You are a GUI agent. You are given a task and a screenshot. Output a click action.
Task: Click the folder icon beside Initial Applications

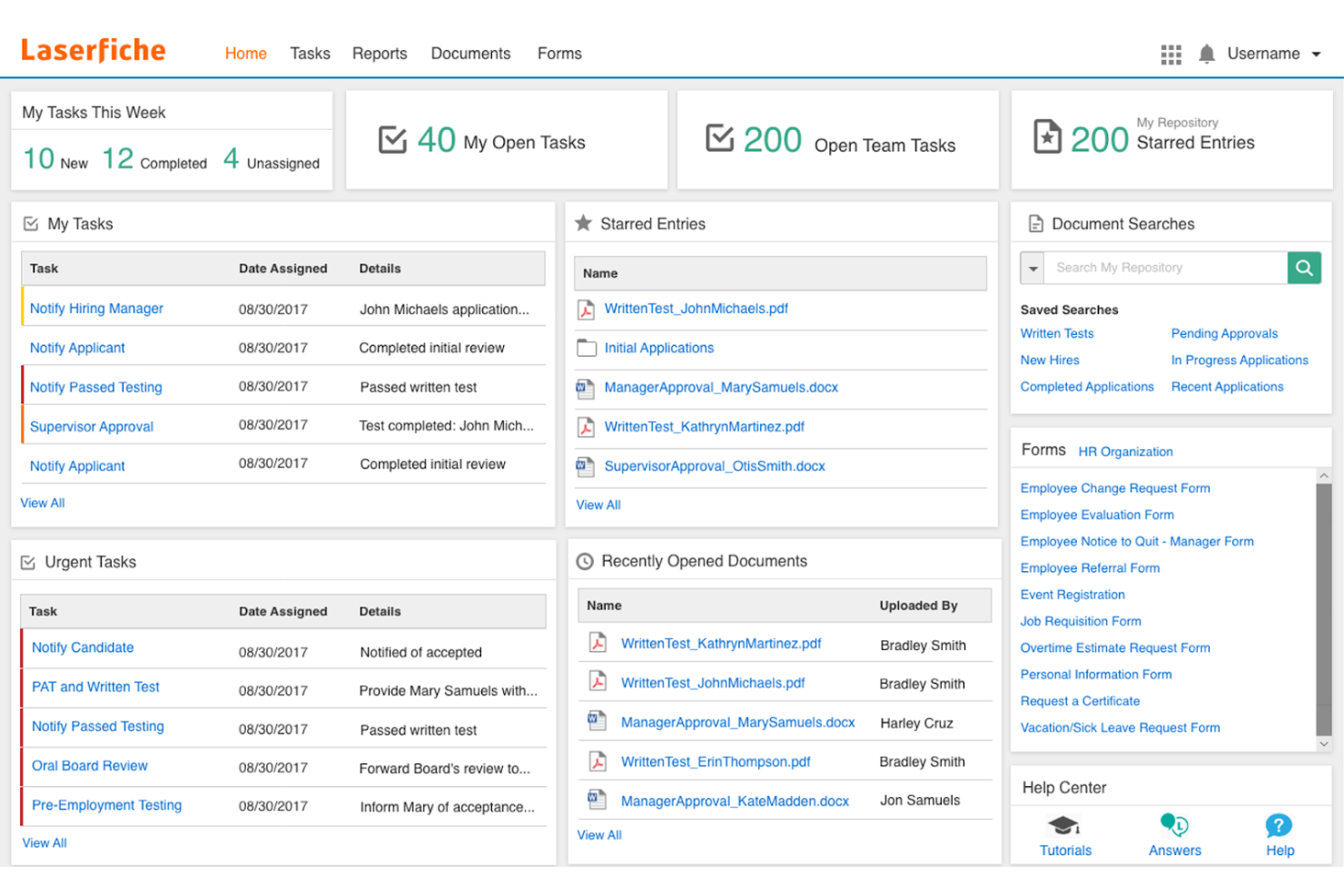(587, 348)
